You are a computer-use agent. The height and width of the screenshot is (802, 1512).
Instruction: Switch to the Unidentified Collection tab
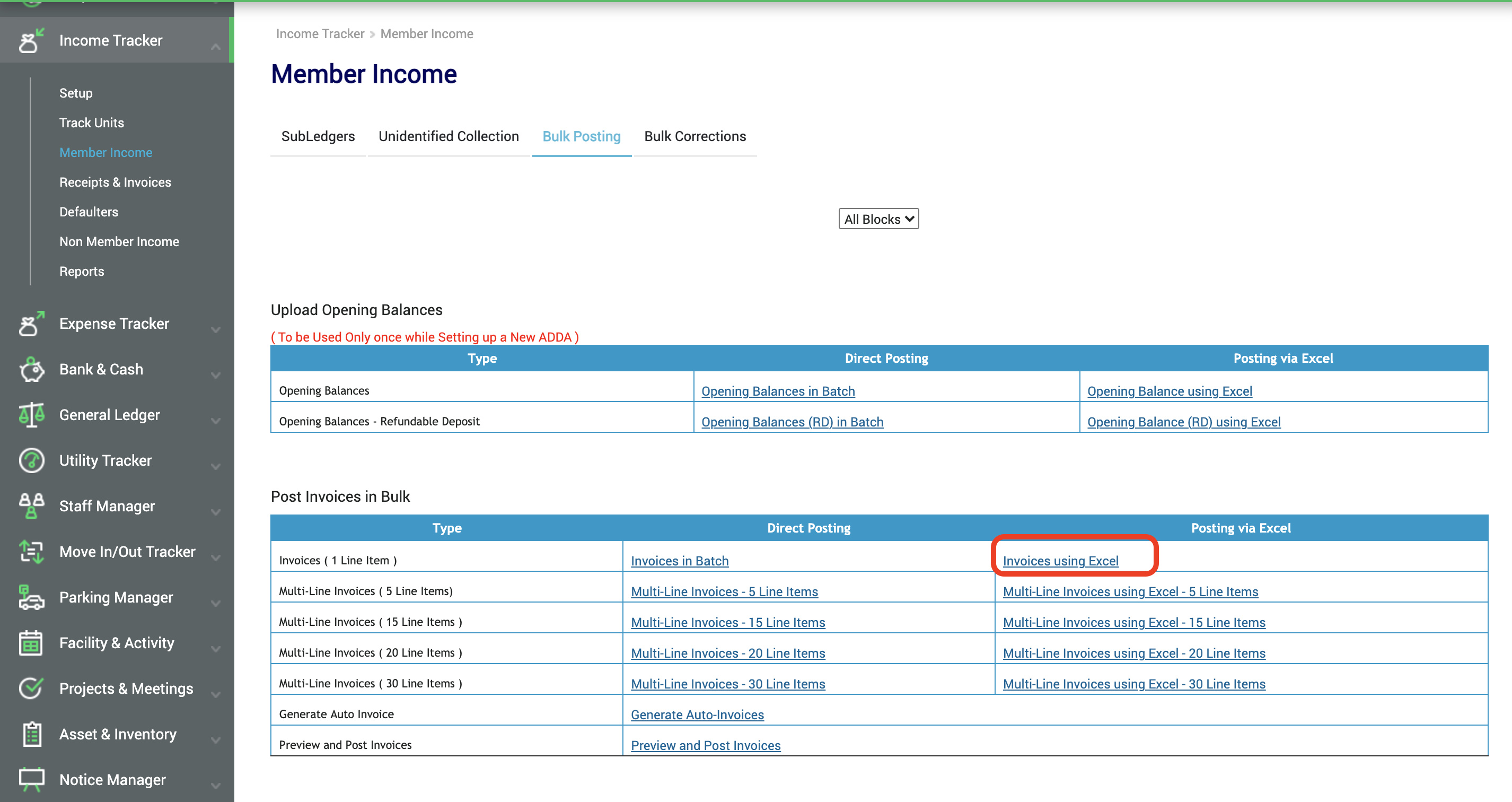pos(449,136)
